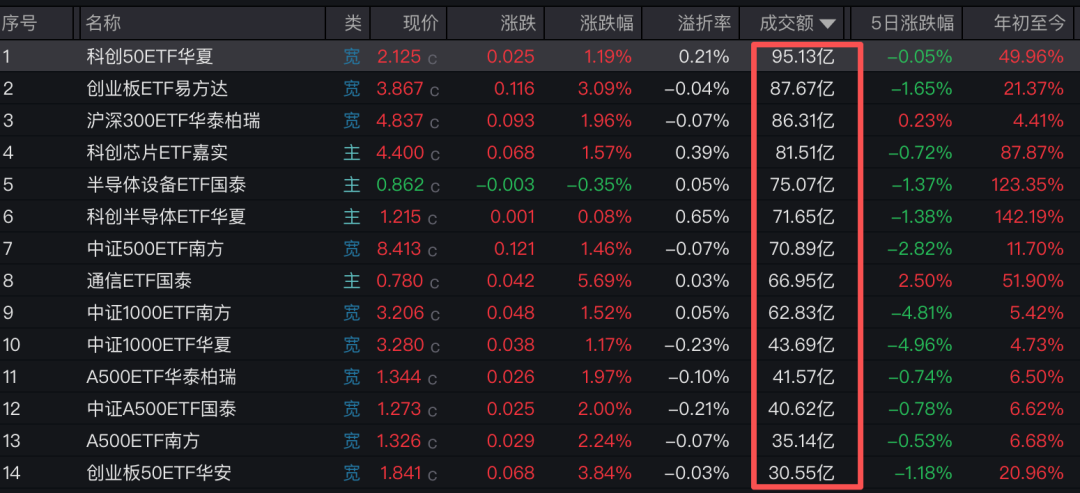
Task: Click the 62.83亿 turnover value
Action: coord(803,313)
